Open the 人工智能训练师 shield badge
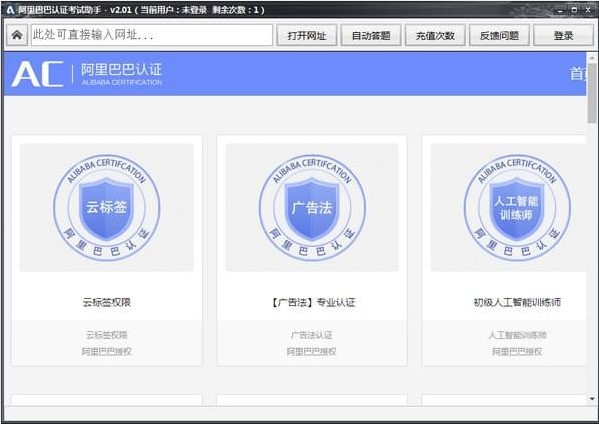Image resolution: width=599 pixels, height=424 pixels. 517,207
